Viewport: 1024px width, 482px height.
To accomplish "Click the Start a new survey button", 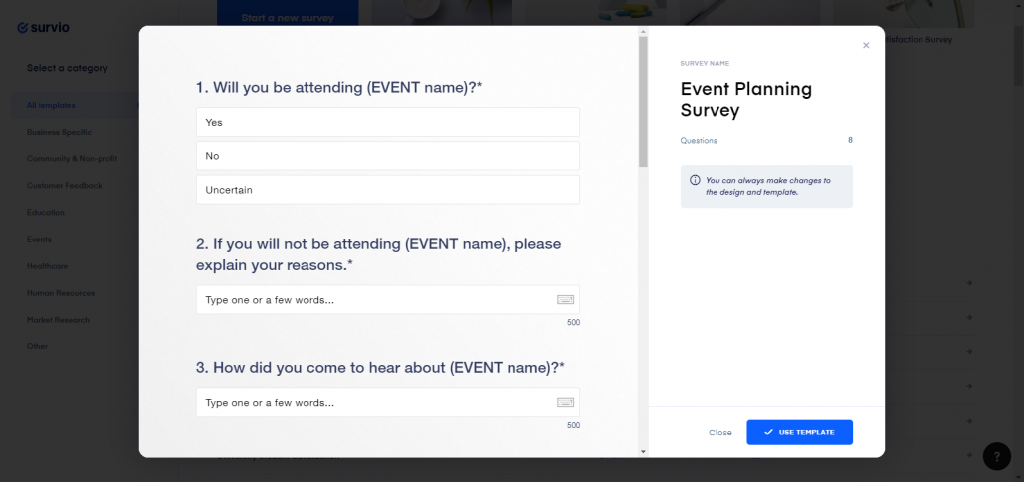I will [287, 15].
